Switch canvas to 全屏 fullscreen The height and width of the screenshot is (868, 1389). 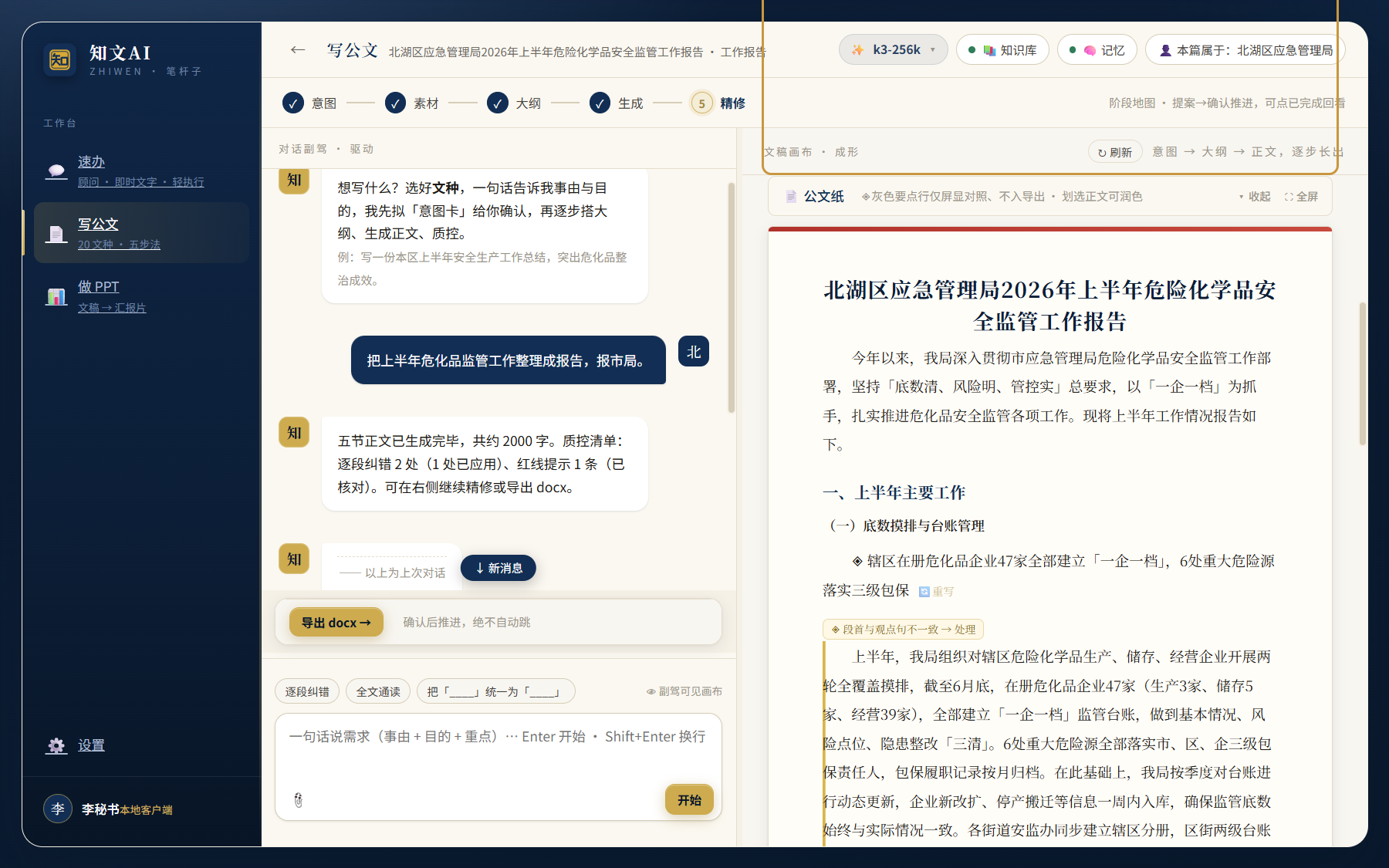tap(1301, 197)
